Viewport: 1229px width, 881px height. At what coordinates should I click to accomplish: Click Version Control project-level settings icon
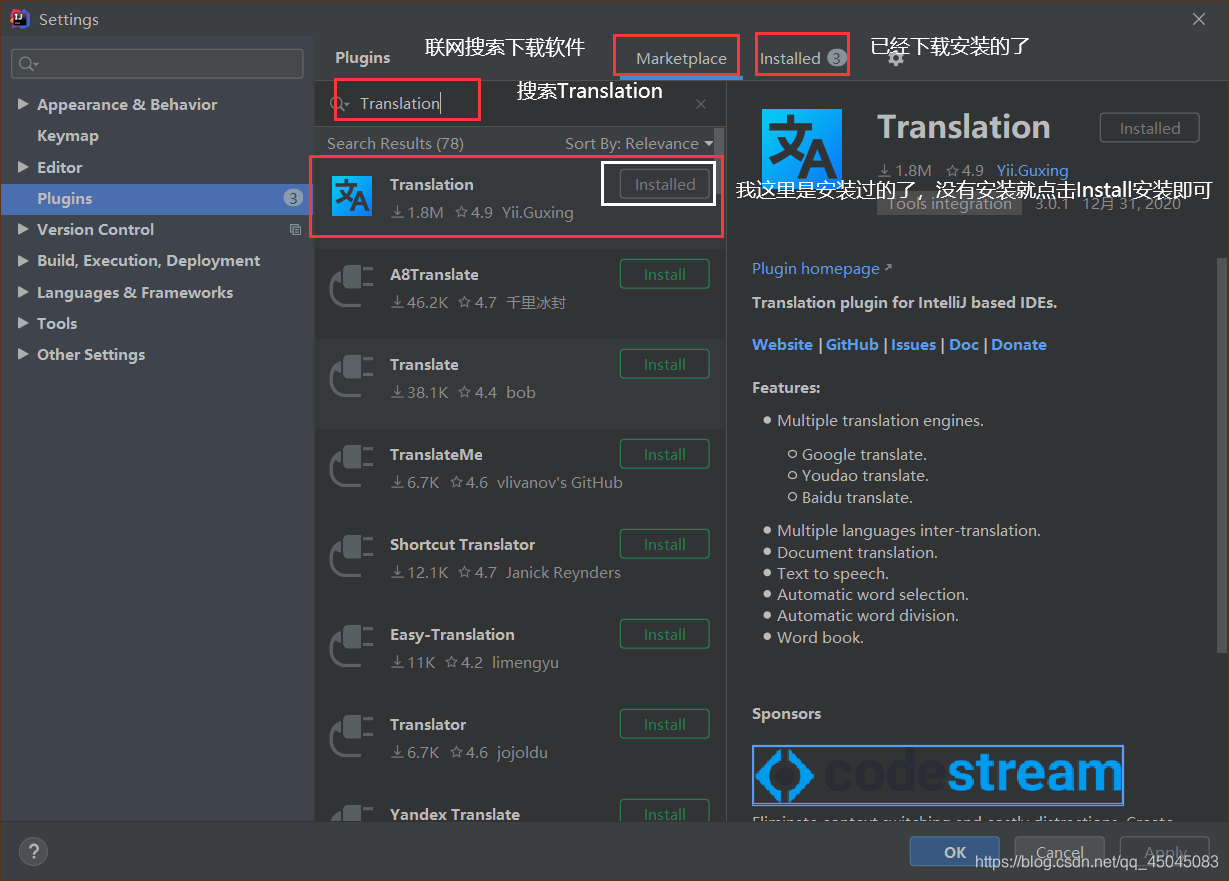[295, 230]
